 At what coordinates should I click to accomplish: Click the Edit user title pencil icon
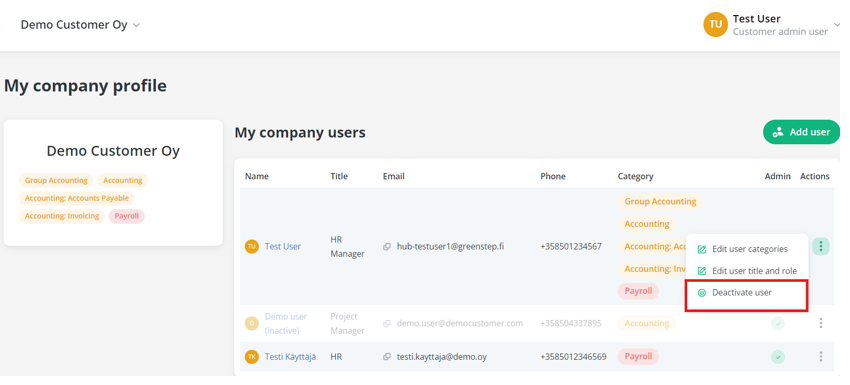[x=701, y=271]
